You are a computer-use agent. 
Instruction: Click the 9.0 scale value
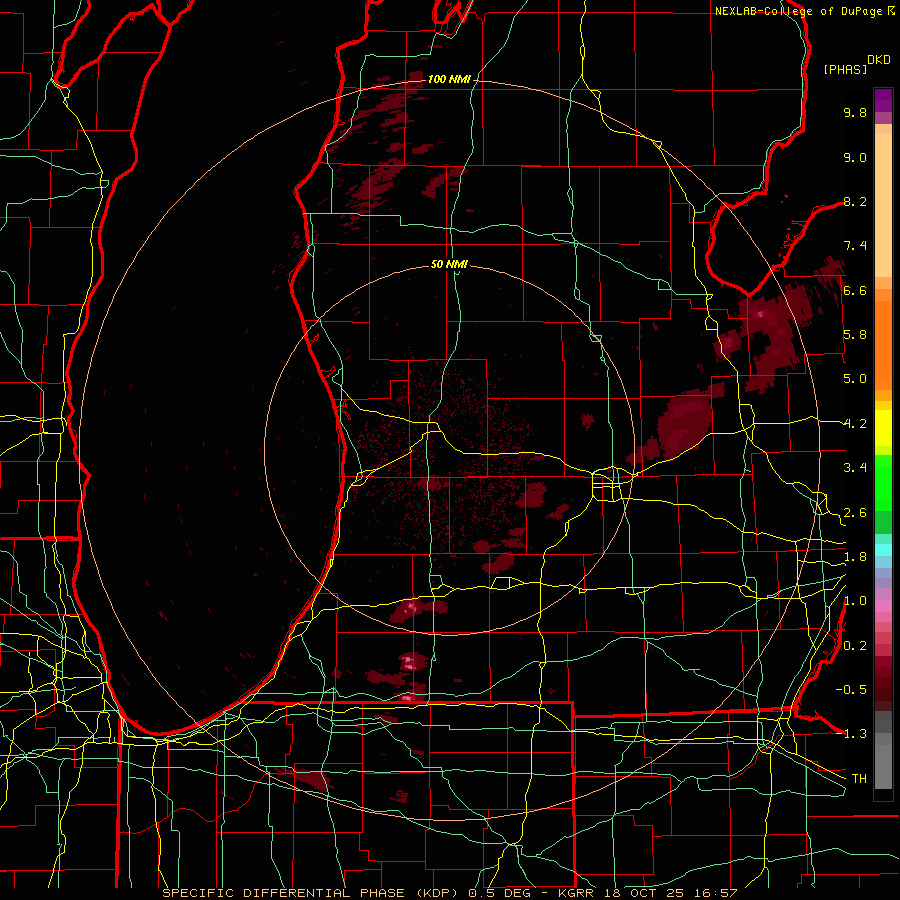(855, 157)
